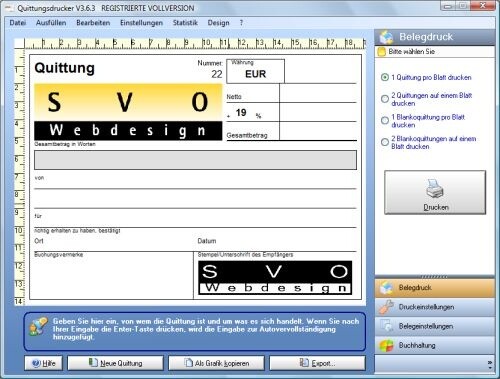Click the Quittung heading text
Screen dimensions: 500x379
[x=65, y=68]
